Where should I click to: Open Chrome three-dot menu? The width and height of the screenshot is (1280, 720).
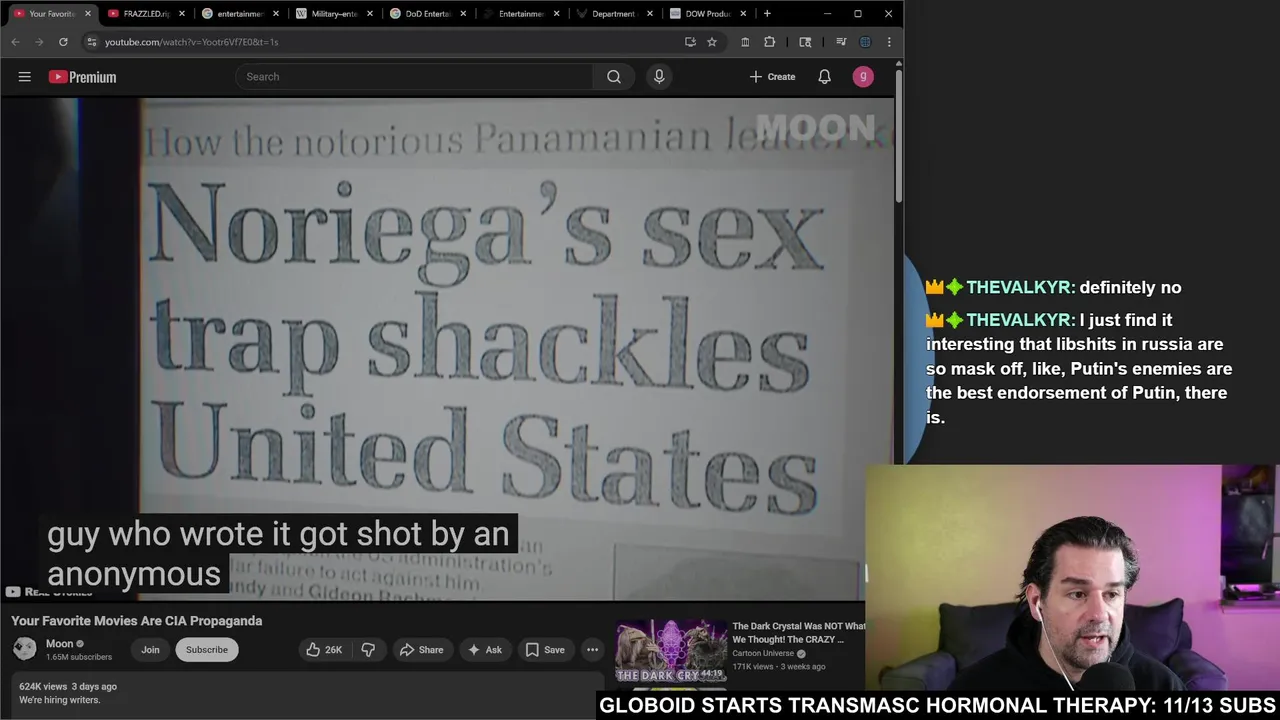click(889, 42)
